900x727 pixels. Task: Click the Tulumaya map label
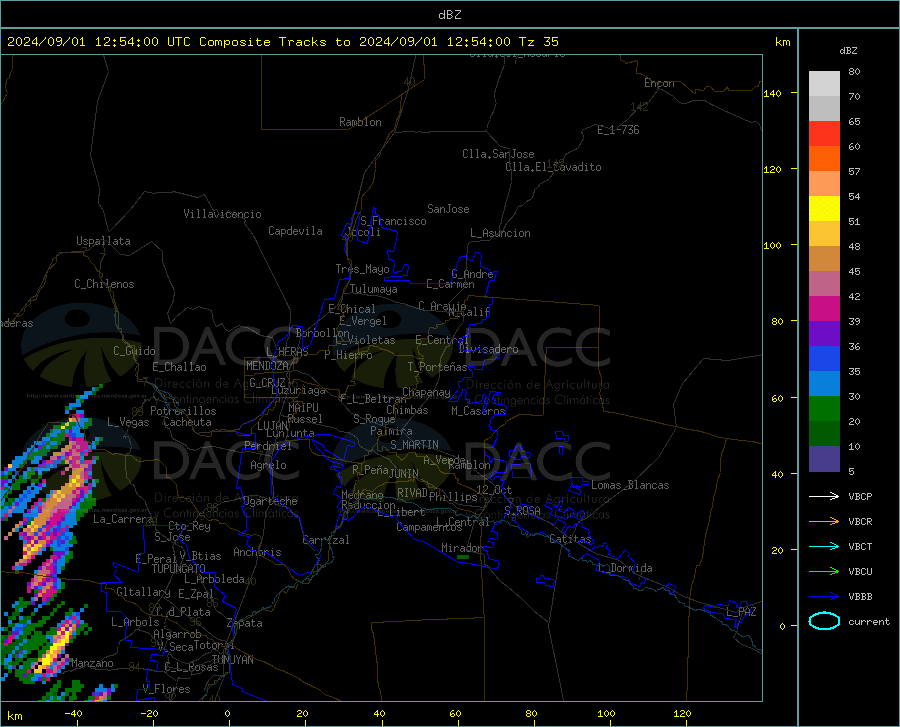tap(374, 289)
